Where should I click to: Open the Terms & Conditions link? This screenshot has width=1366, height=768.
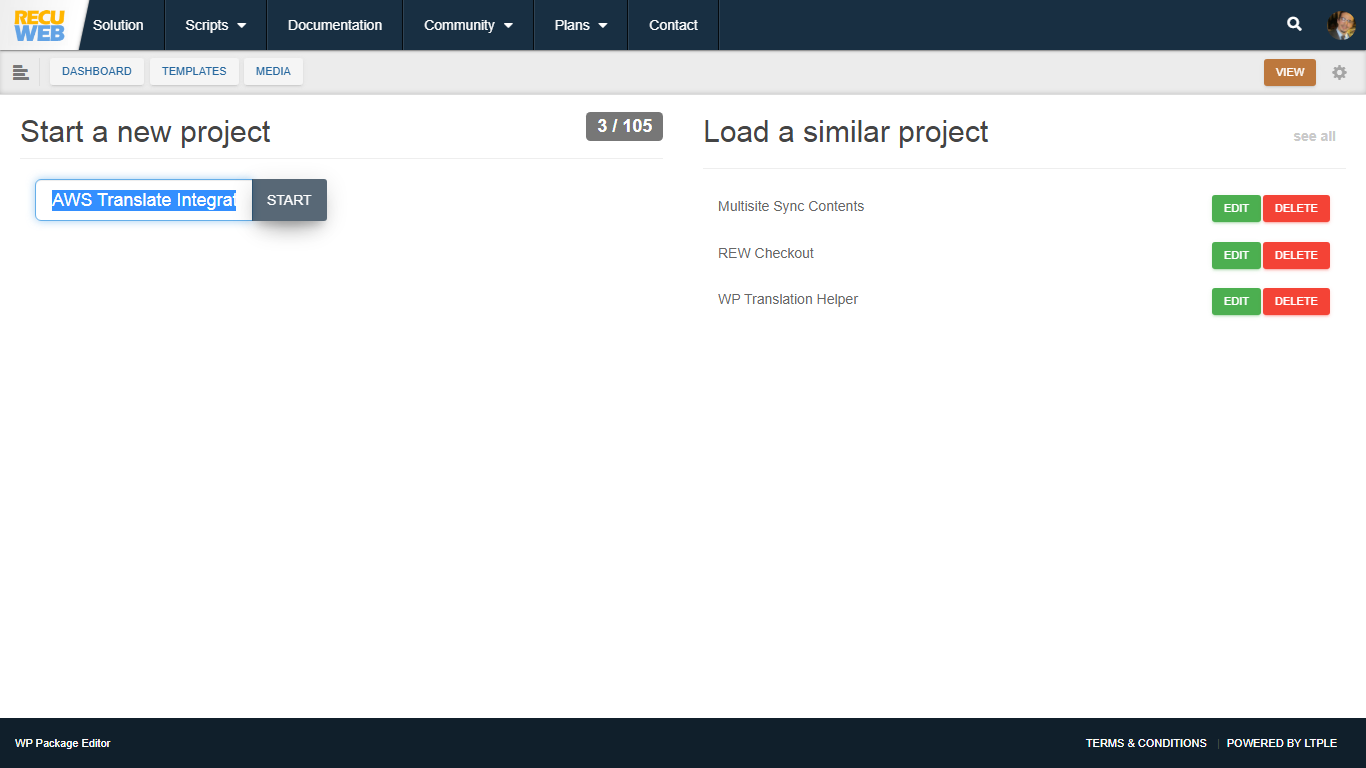click(x=1146, y=743)
